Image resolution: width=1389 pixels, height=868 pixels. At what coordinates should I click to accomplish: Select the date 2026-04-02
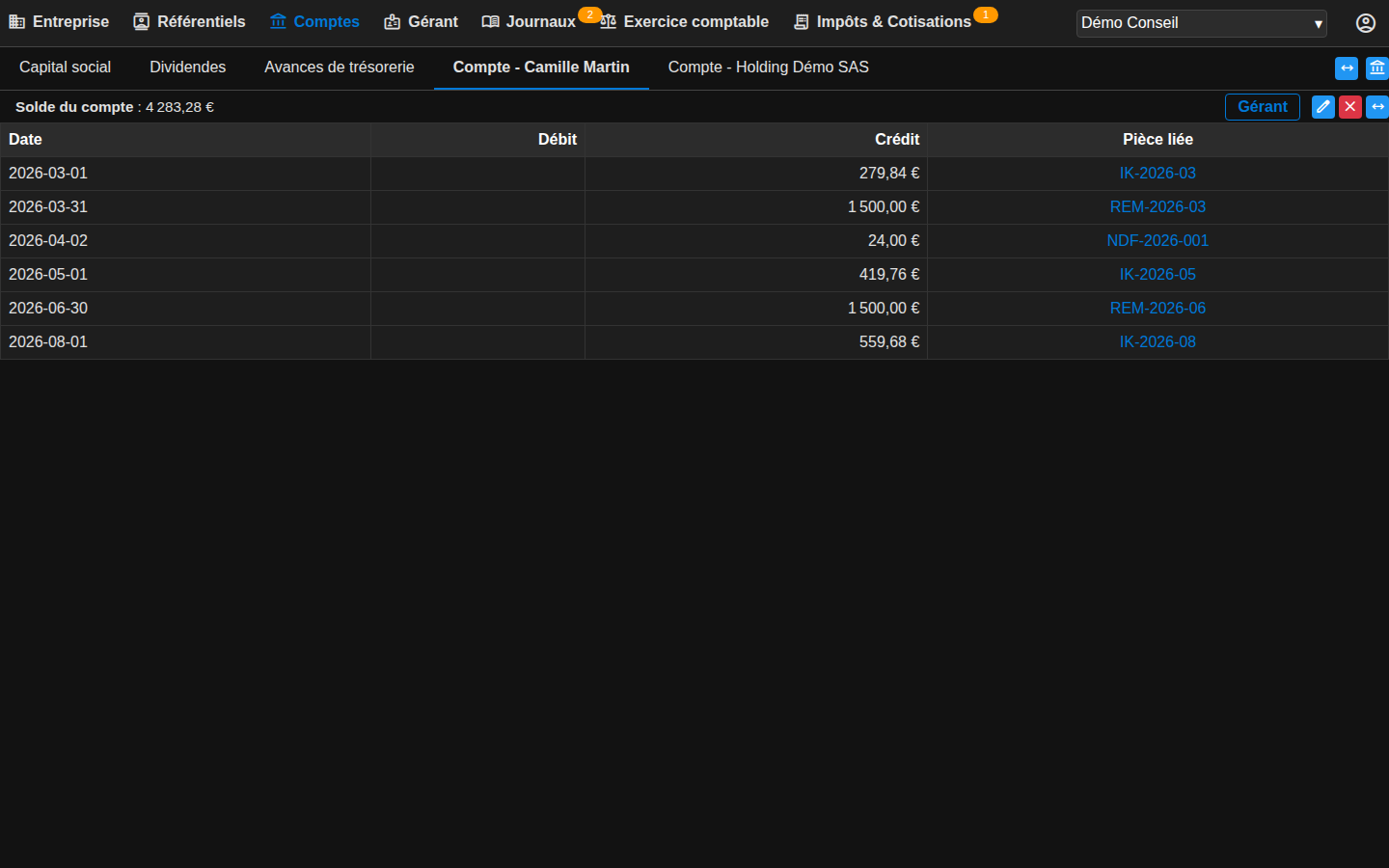[48, 241]
